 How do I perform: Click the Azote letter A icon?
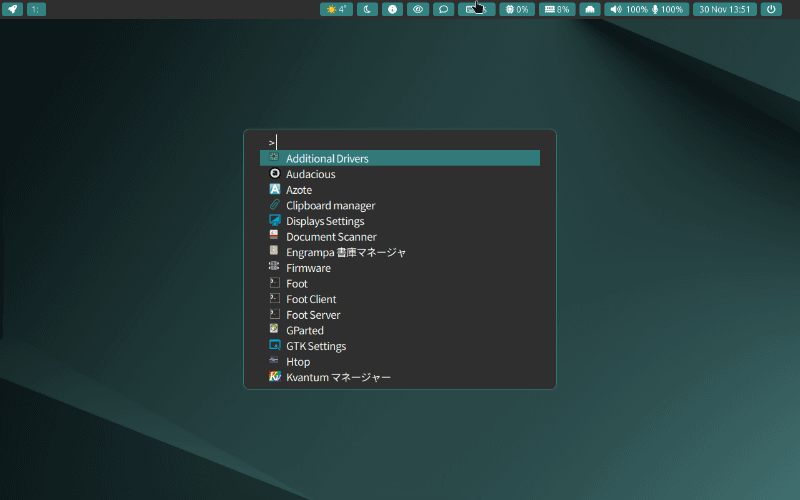[274, 189]
